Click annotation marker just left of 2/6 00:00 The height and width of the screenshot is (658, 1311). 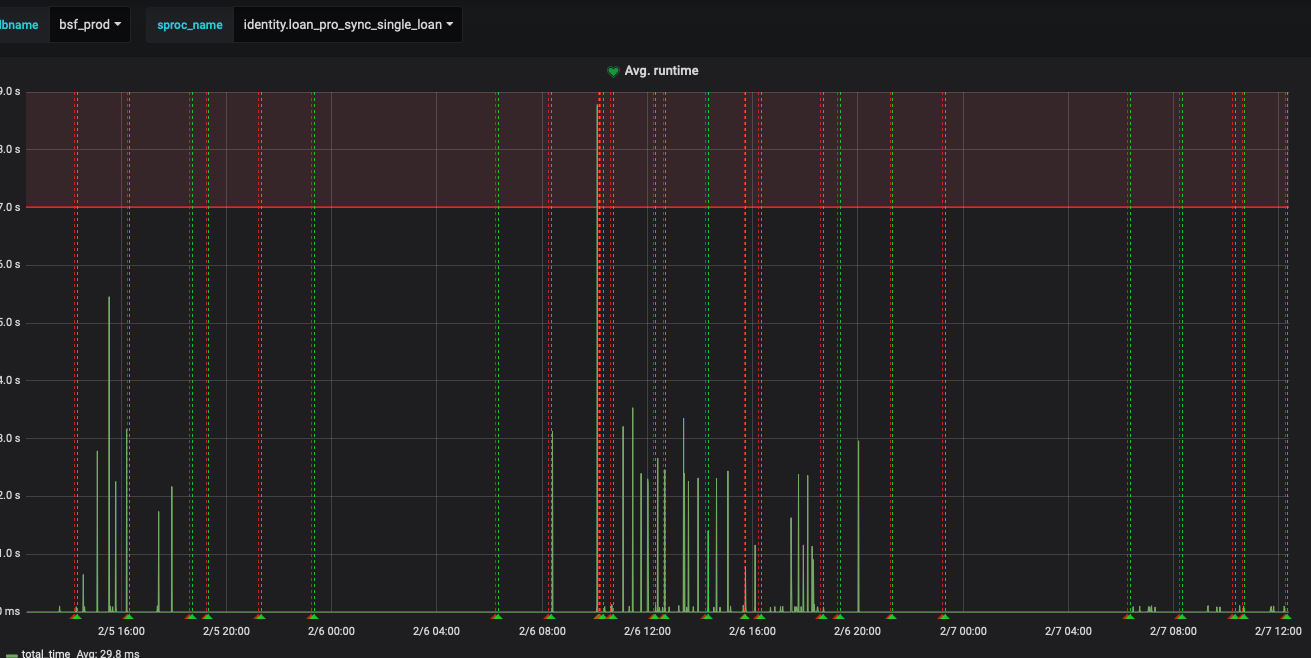[312, 617]
